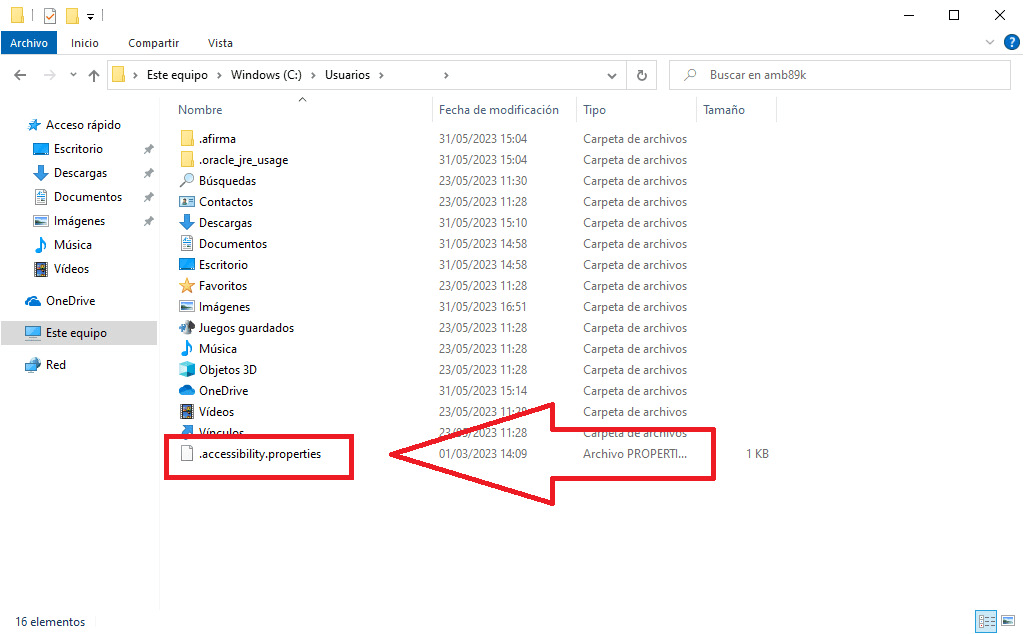
Task: Open the Juegos guardados folder
Action: click(245, 328)
